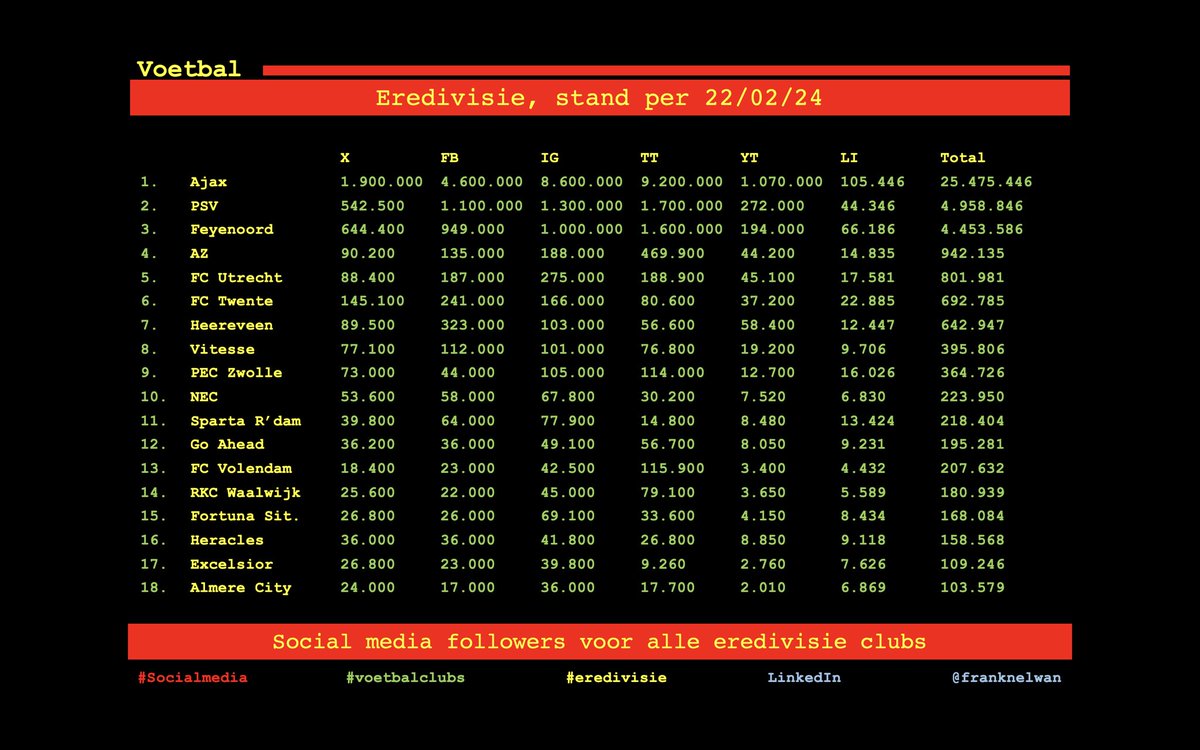
Task: Select the Sparta R'dam club name
Action: 245,421
